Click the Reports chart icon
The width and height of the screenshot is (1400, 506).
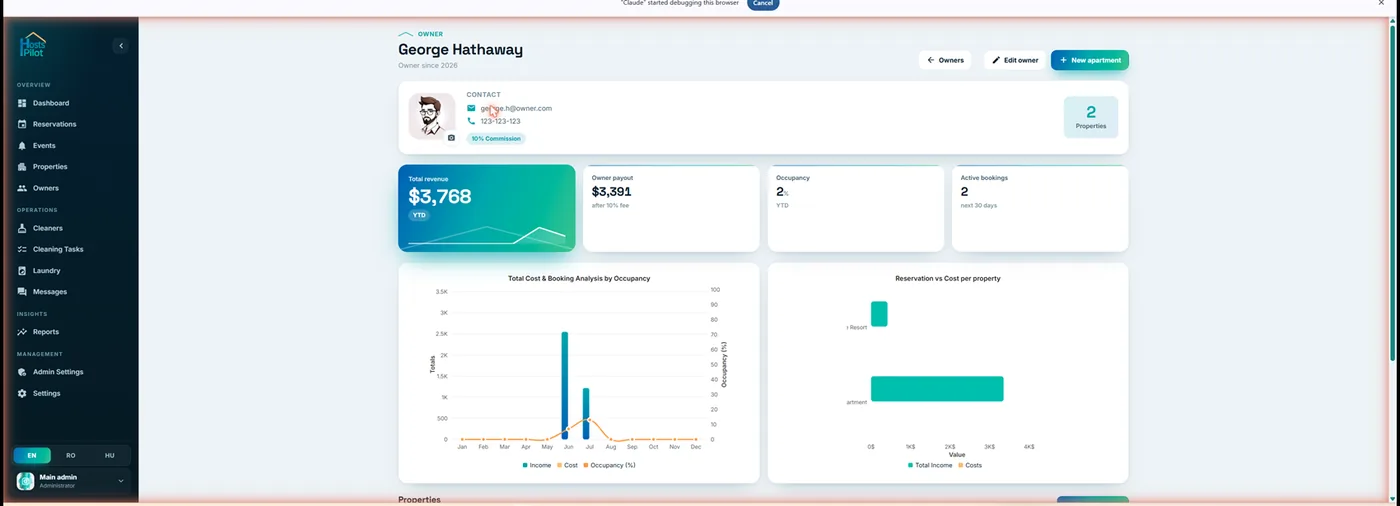point(22,332)
